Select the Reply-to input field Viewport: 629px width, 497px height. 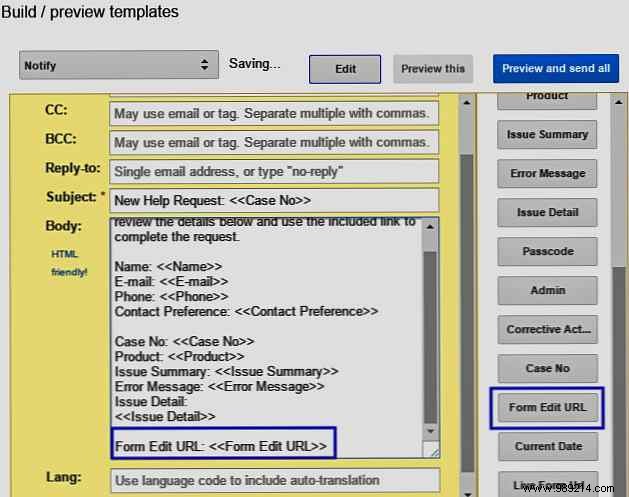(x=273, y=171)
